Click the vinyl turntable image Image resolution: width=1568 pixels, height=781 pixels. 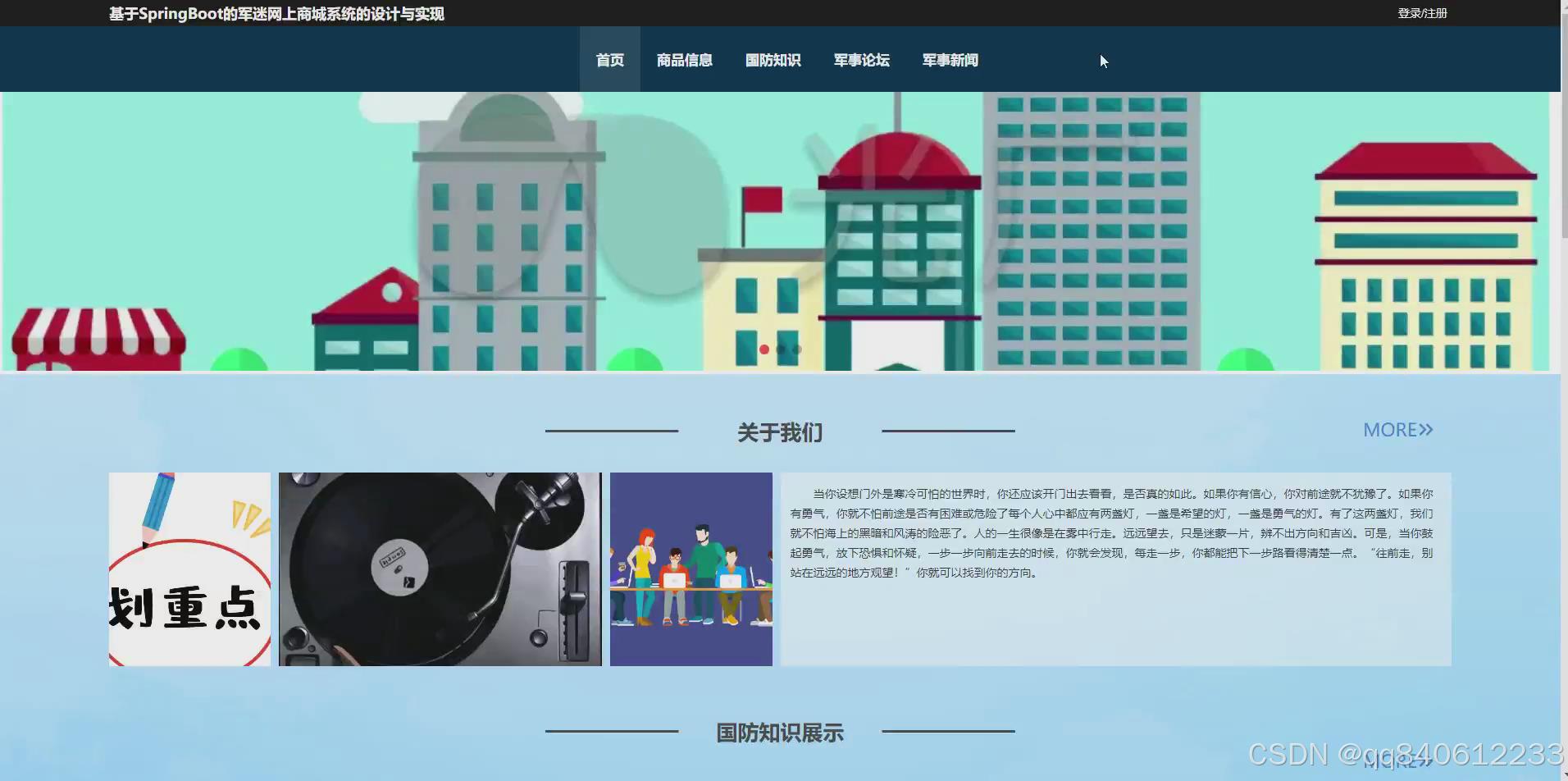click(440, 569)
